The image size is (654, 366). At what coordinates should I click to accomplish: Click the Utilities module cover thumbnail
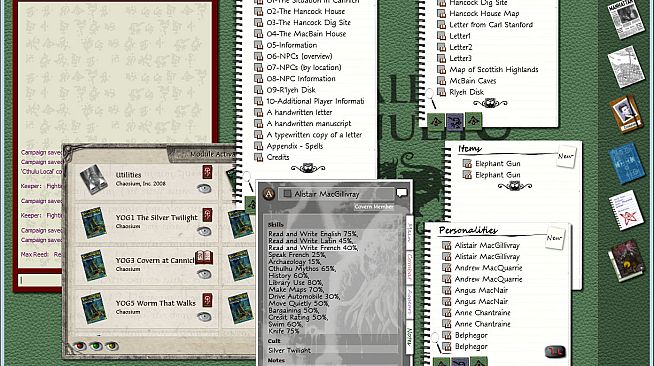93,180
